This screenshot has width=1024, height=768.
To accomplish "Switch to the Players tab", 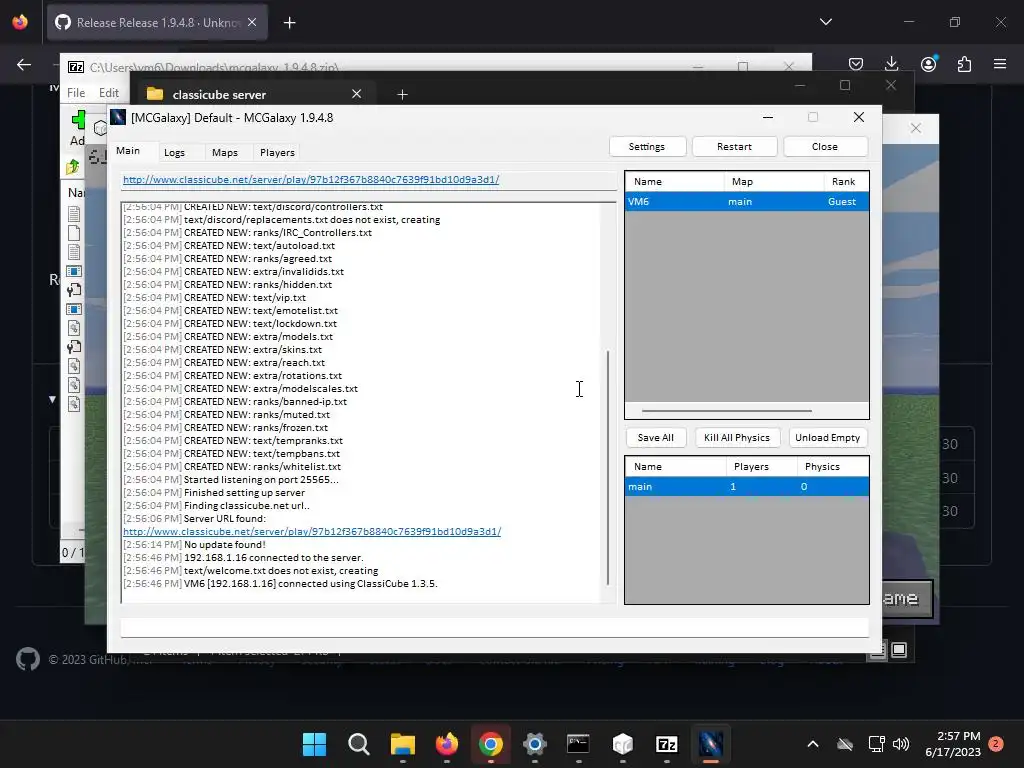I will pos(277,152).
